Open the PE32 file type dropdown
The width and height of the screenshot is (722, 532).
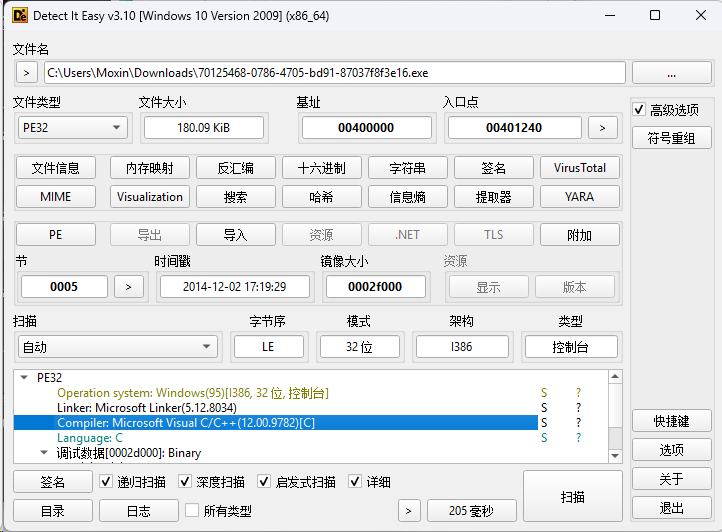(73, 127)
